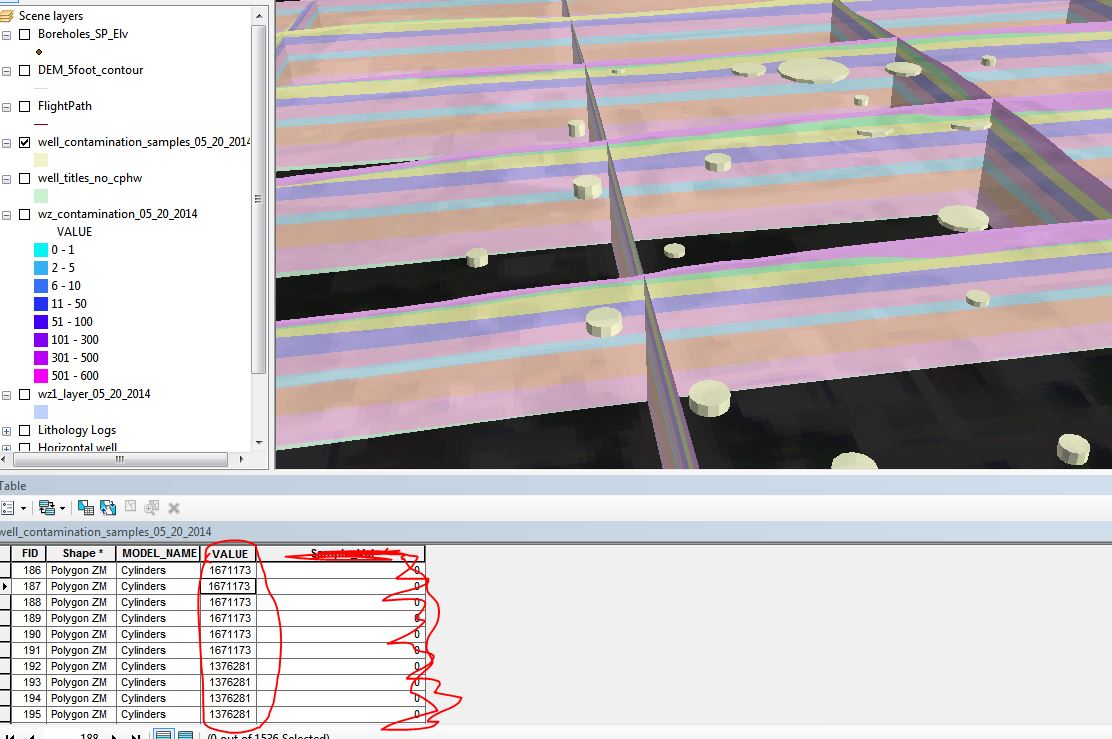Collapse the Boreholes_SP_Elv layer legend
The height and width of the screenshot is (739, 1112).
pos(6,35)
